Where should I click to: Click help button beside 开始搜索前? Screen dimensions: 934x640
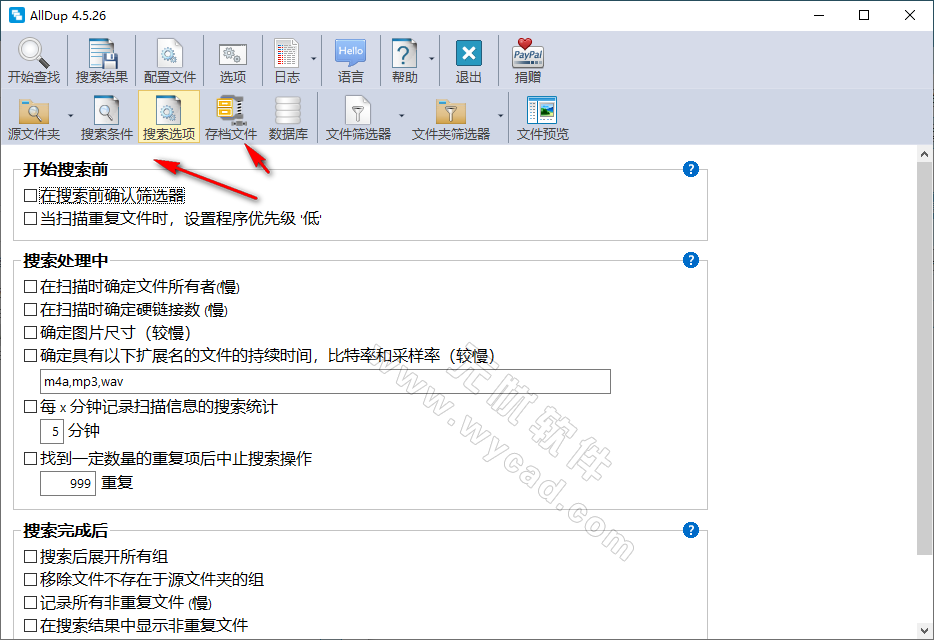tap(690, 169)
